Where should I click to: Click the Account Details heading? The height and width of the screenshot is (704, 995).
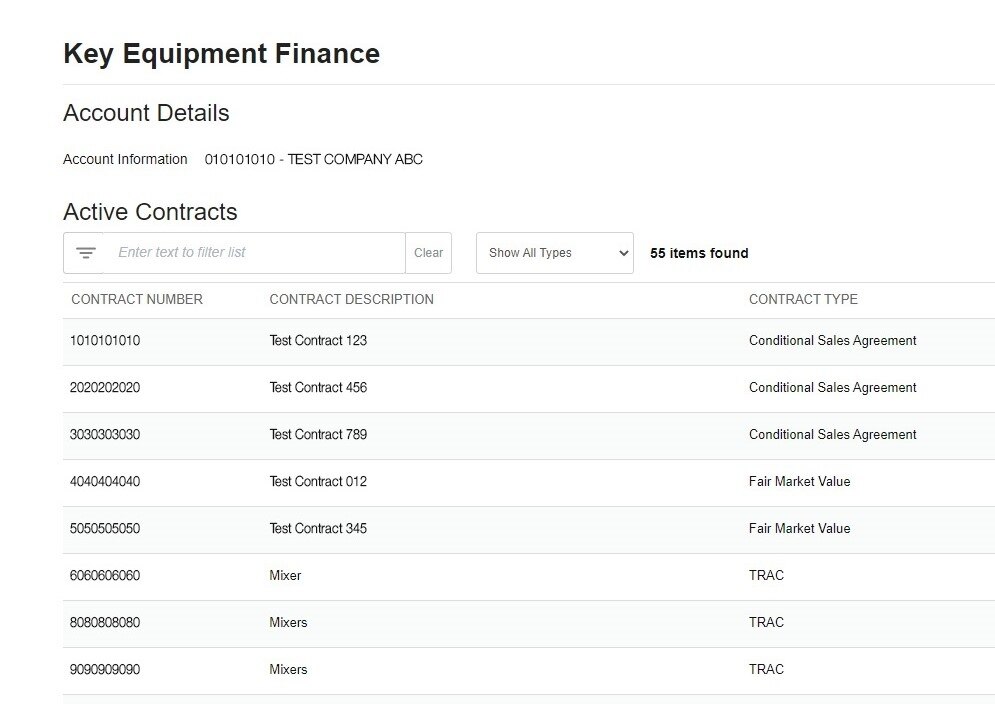(146, 113)
